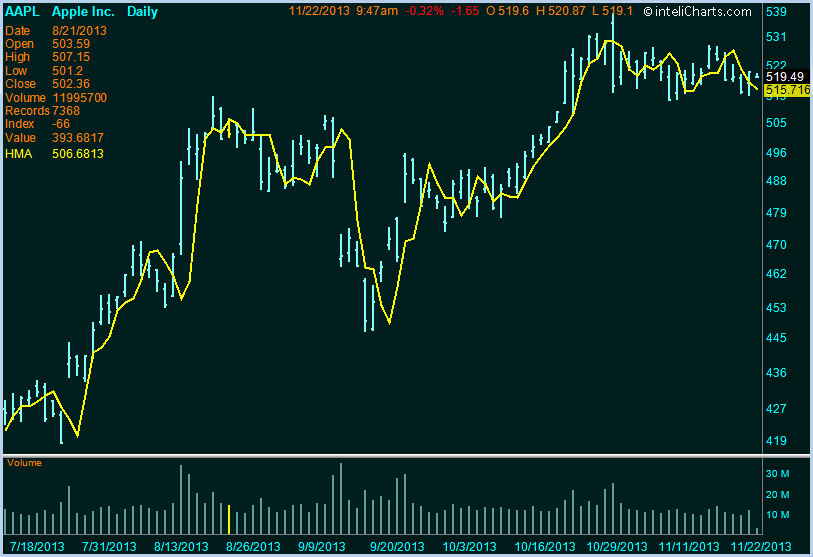Screen dimensions: 813x557
Task: Click the High value 507.15
Action: [x=71, y=57]
